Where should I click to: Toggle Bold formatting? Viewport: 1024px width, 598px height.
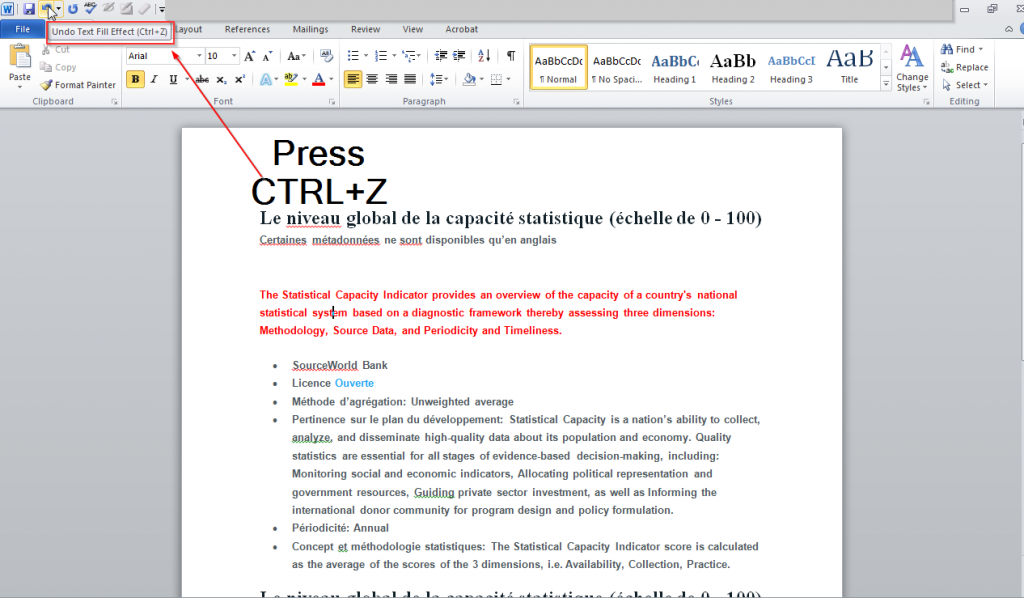135,79
